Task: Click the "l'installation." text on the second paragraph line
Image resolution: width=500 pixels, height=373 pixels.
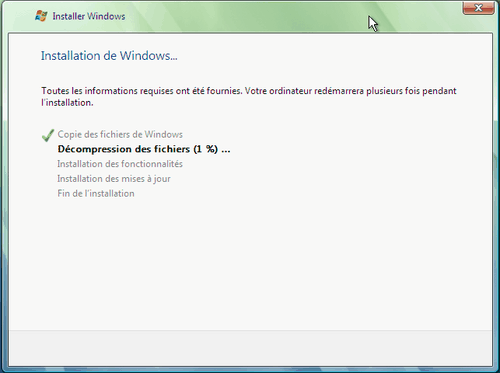Action: pos(67,103)
